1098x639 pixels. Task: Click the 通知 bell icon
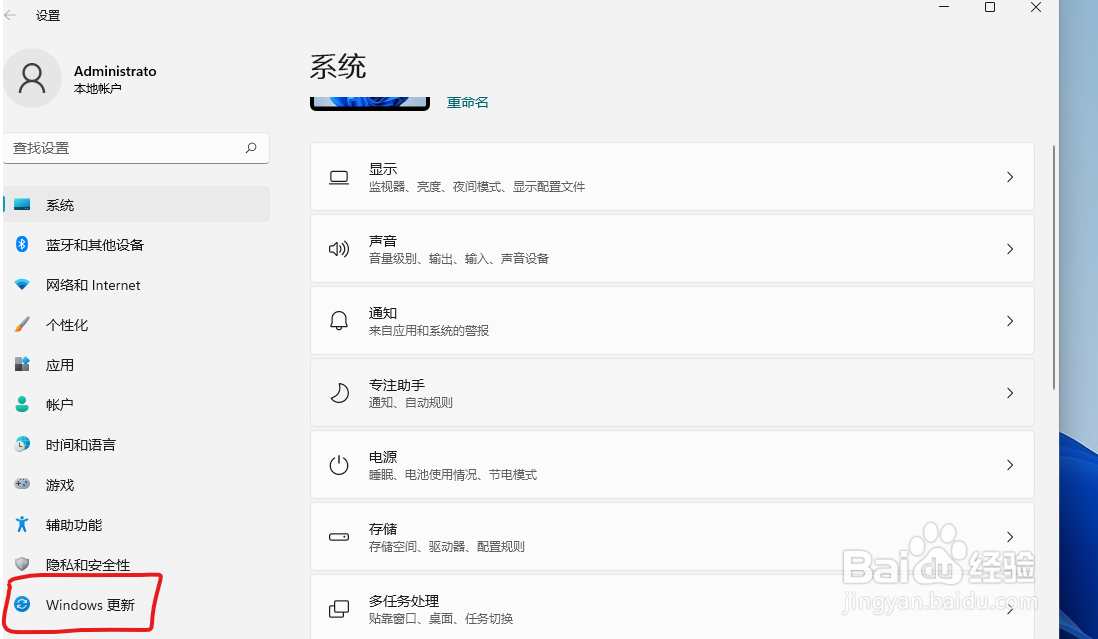tap(339, 320)
